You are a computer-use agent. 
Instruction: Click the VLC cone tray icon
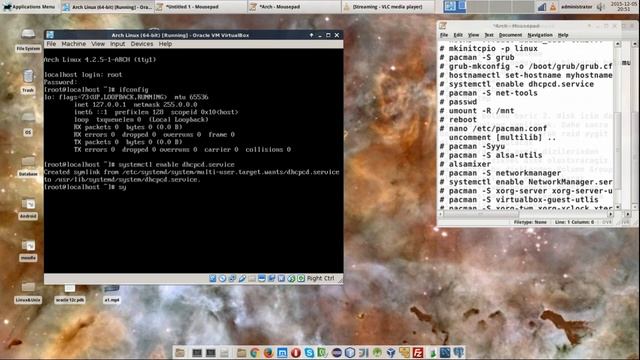click(553, 7)
